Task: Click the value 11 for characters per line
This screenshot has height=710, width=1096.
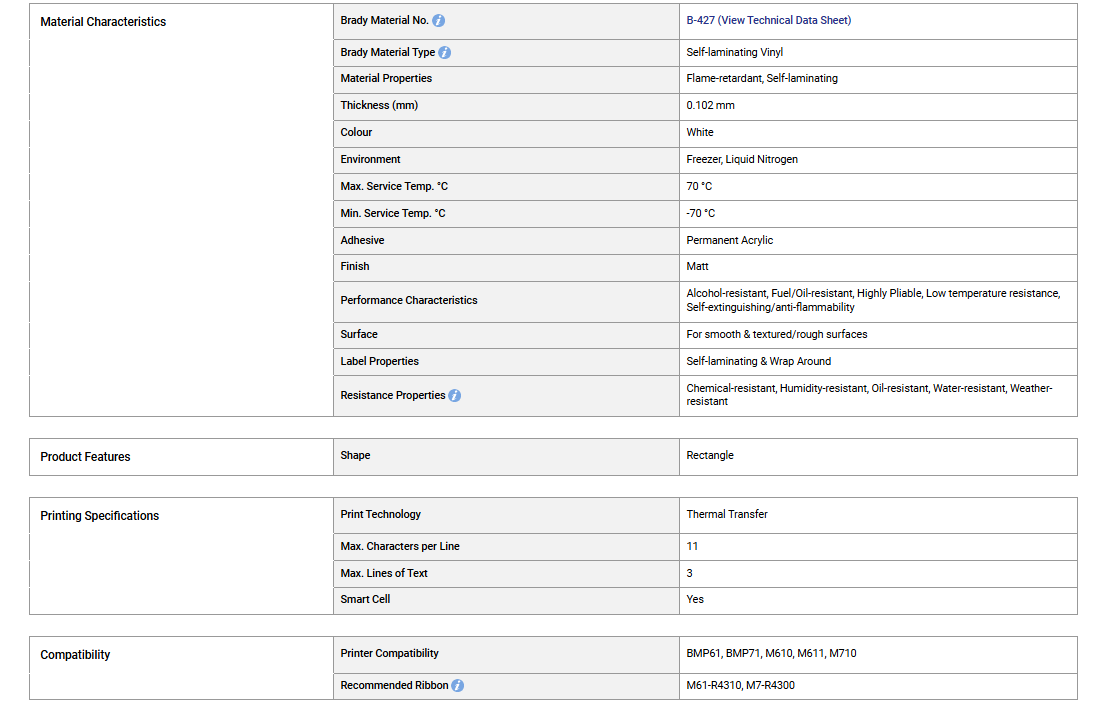Action: pyautogui.click(x=692, y=546)
